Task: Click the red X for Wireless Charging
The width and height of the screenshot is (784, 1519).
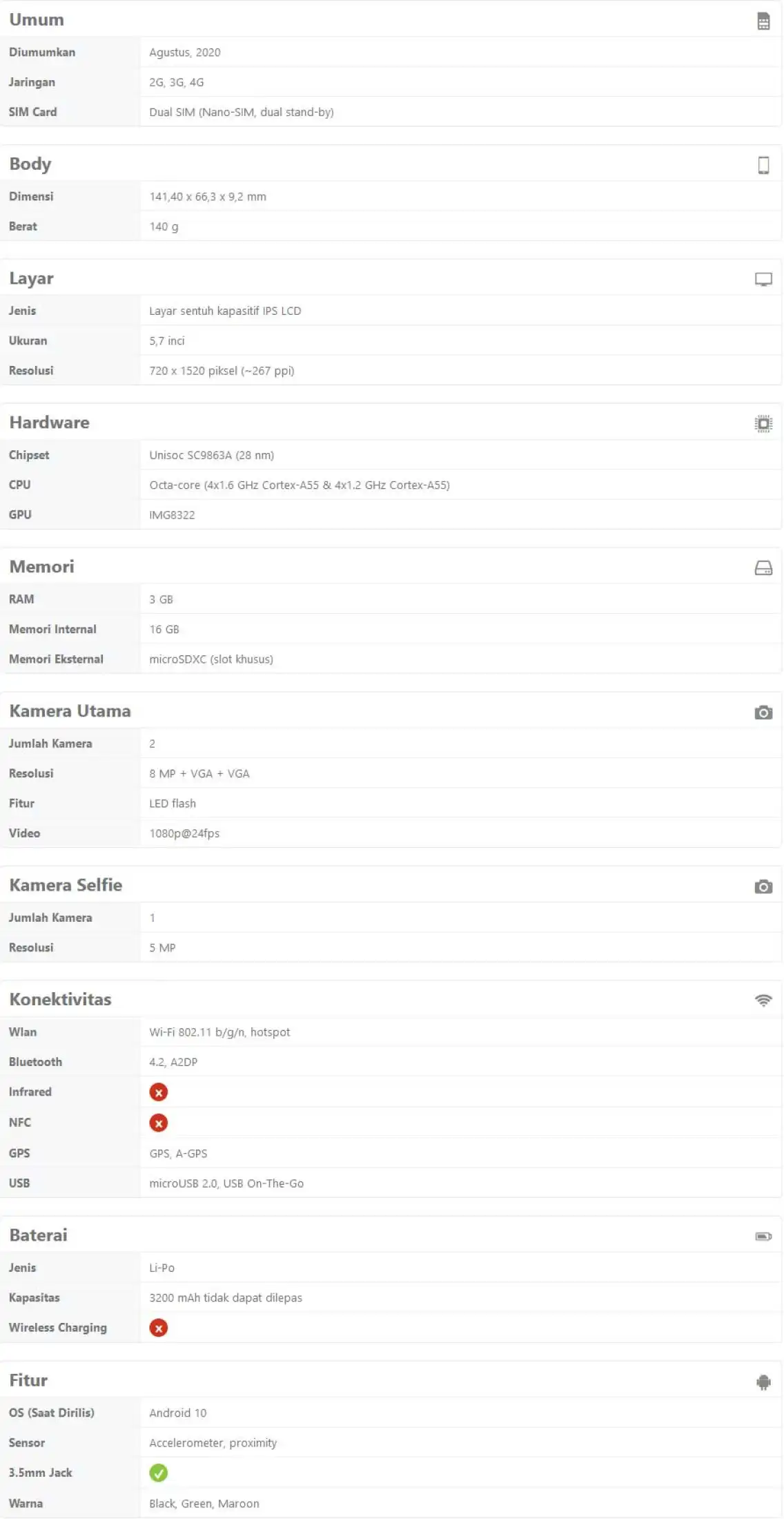Action: (159, 1328)
